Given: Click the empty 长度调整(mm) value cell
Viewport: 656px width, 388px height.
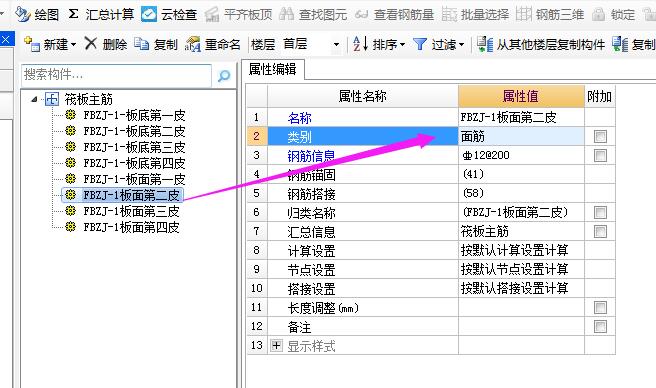Looking at the screenshot, I should [521, 308].
